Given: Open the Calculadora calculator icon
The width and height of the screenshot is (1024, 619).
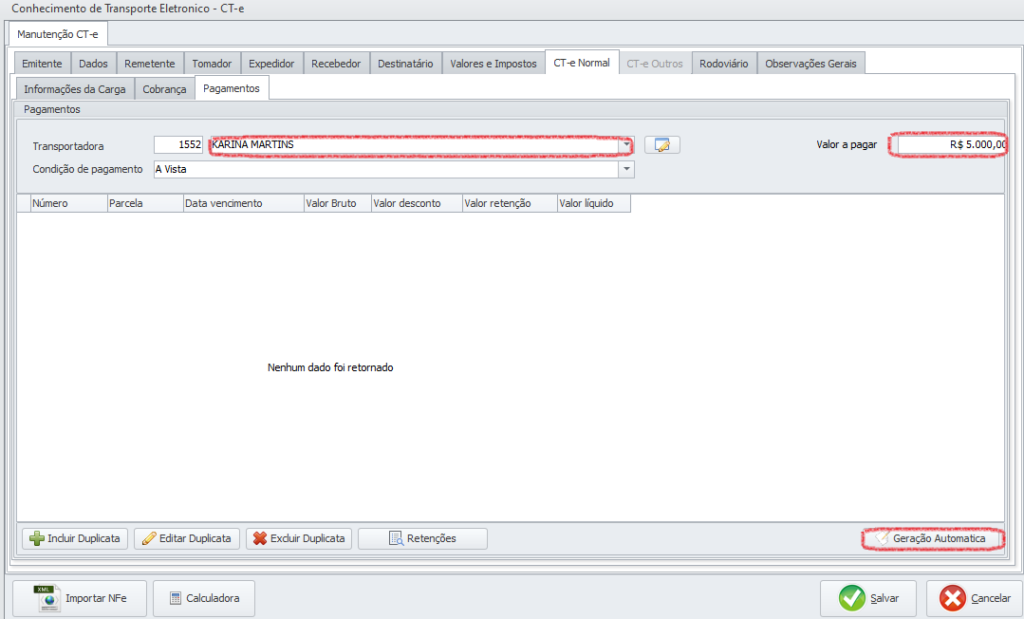Looking at the screenshot, I should pyautogui.click(x=175, y=599).
